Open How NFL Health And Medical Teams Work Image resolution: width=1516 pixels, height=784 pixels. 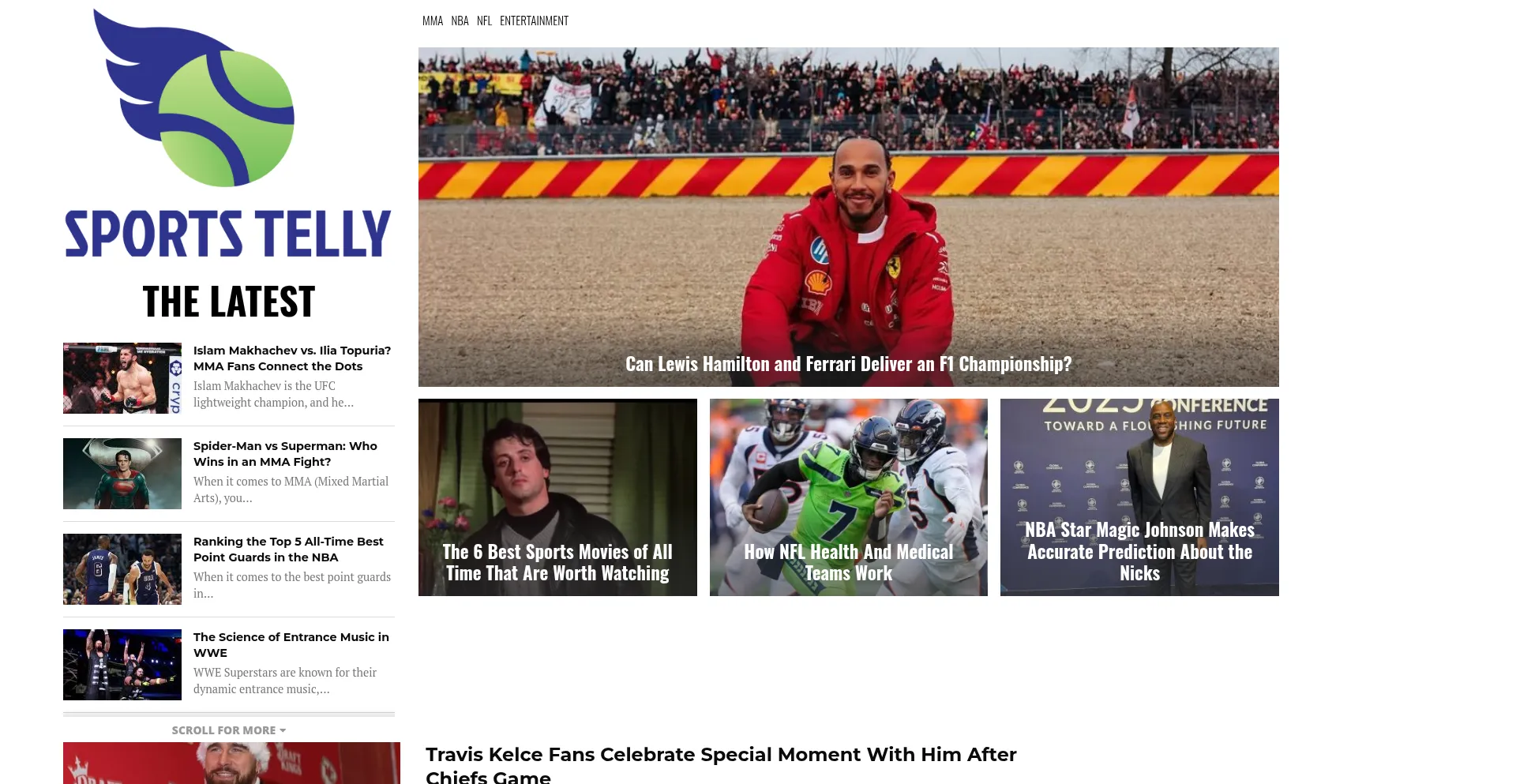(849, 563)
